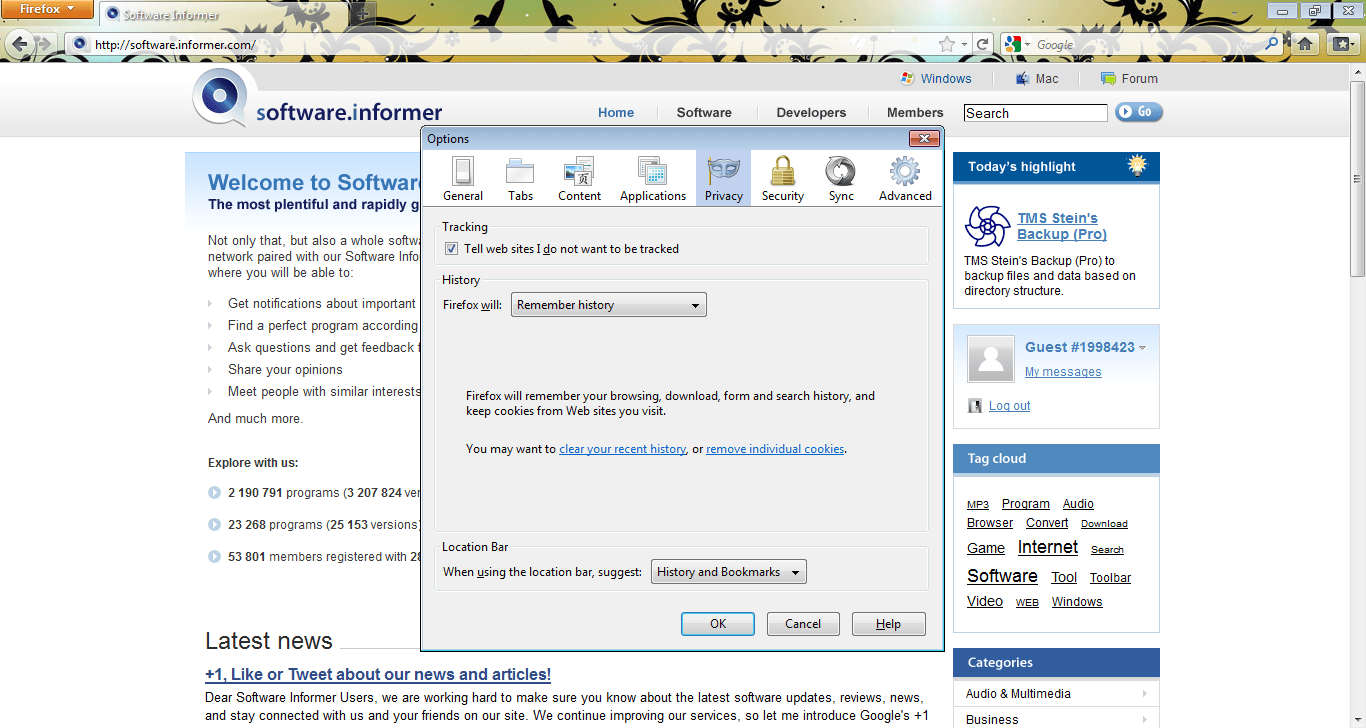The width and height of the screenshot is (1366, 728).
Task: Open the Tabs settings panel
Action: (x=520, y=178)
